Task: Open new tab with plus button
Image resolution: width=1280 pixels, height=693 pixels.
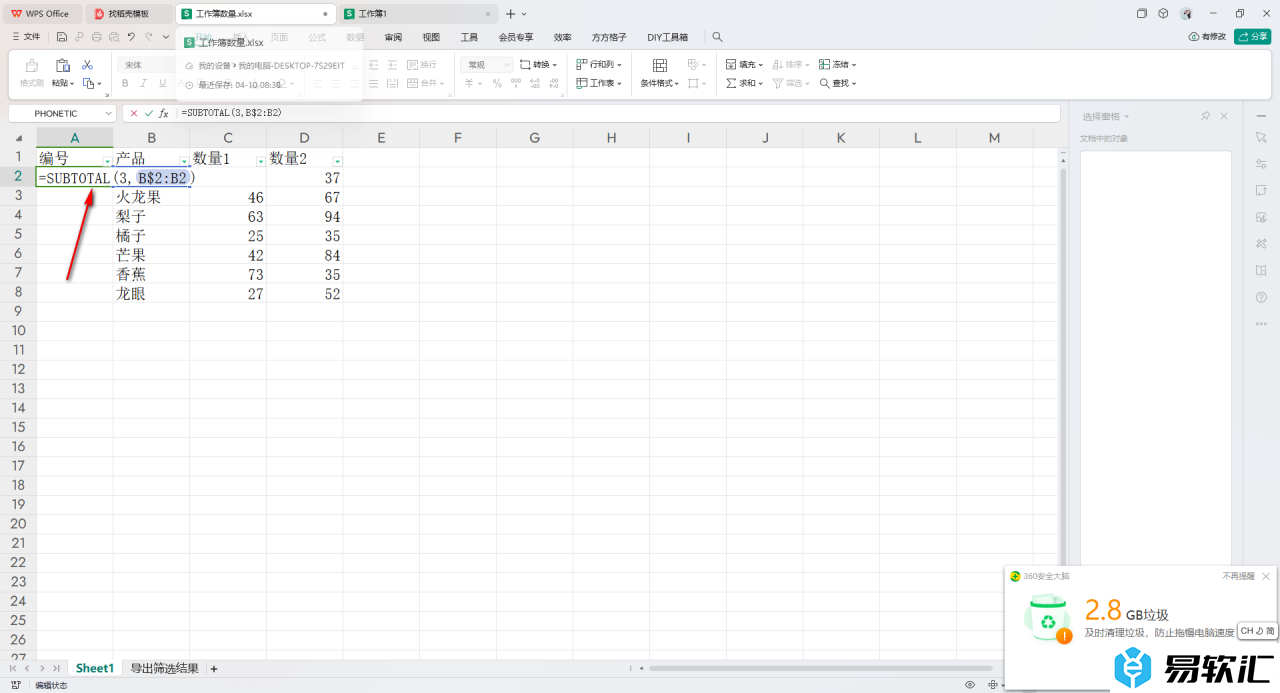Action: [510, 14]
